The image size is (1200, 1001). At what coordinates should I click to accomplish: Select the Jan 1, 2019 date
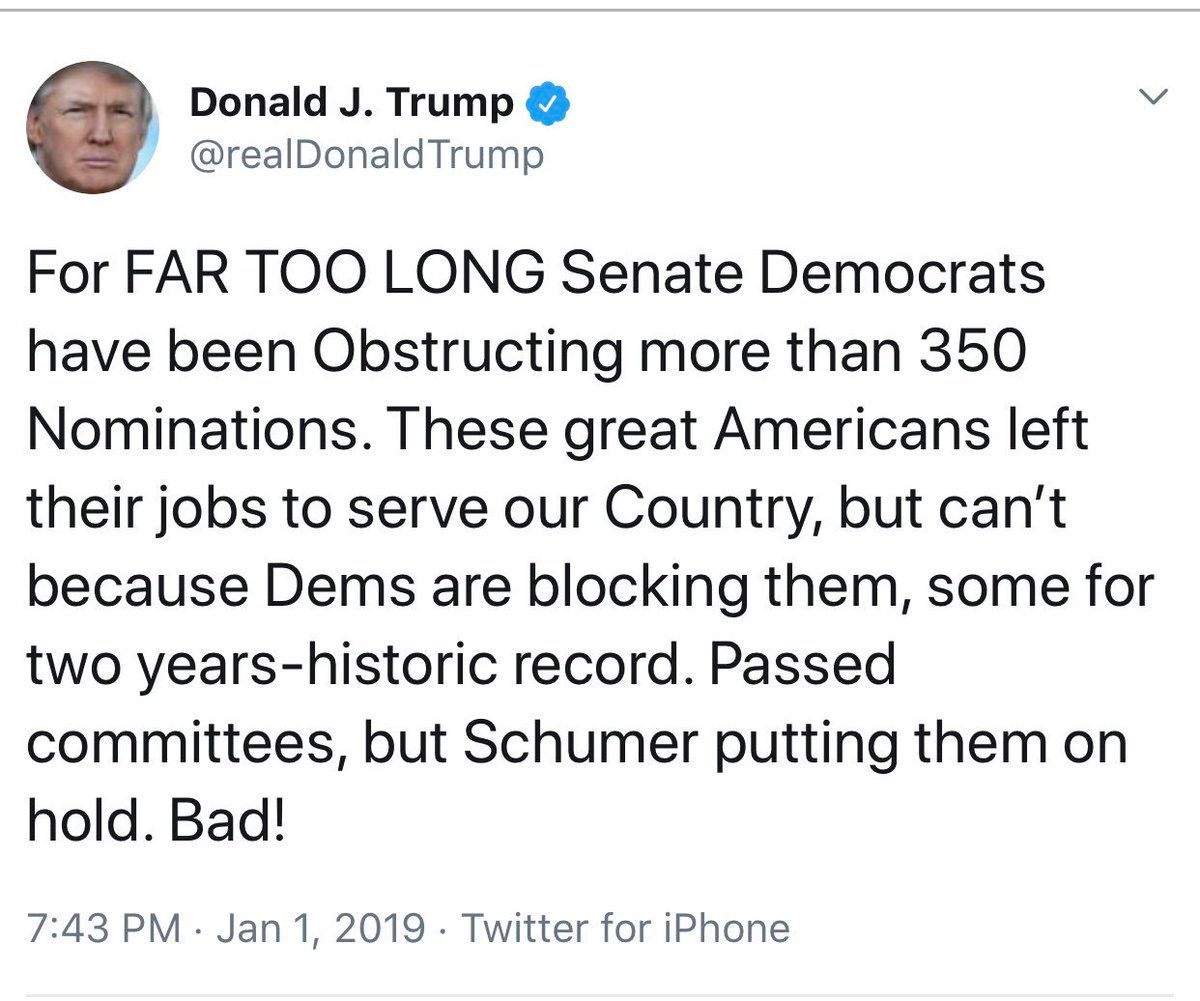pos(321,929)
